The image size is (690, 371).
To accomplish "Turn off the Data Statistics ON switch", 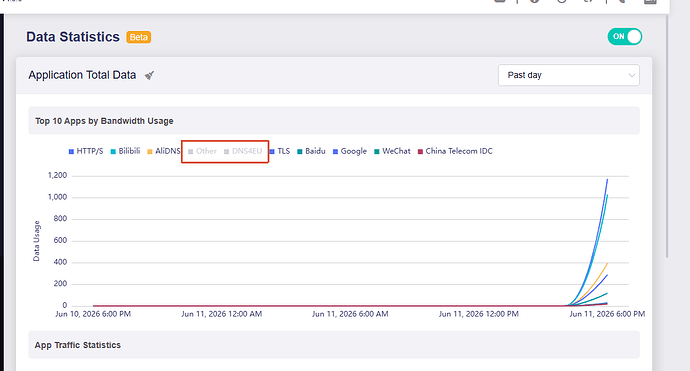I will click(624, 37).
